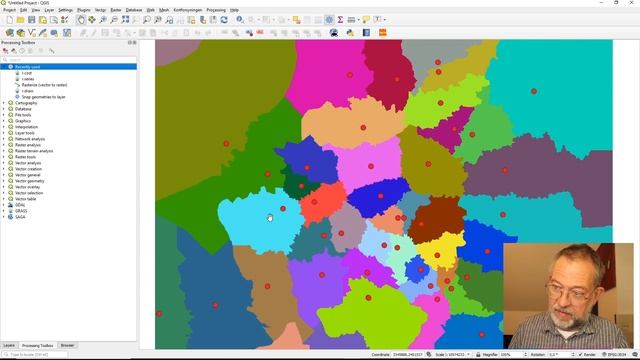Click the Map Tips icon
640x360 pixels.
coord(366,20)
